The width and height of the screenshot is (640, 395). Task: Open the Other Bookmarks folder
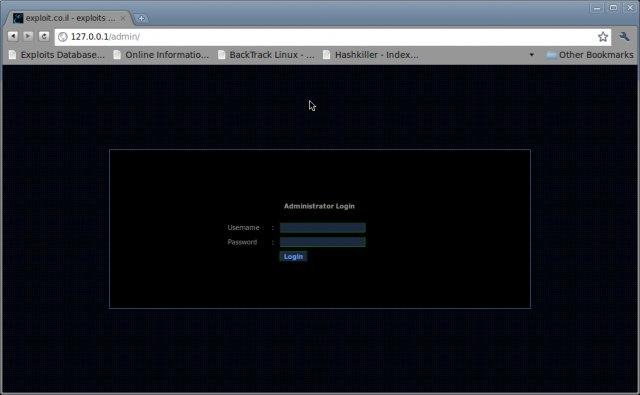coord(590,55)
